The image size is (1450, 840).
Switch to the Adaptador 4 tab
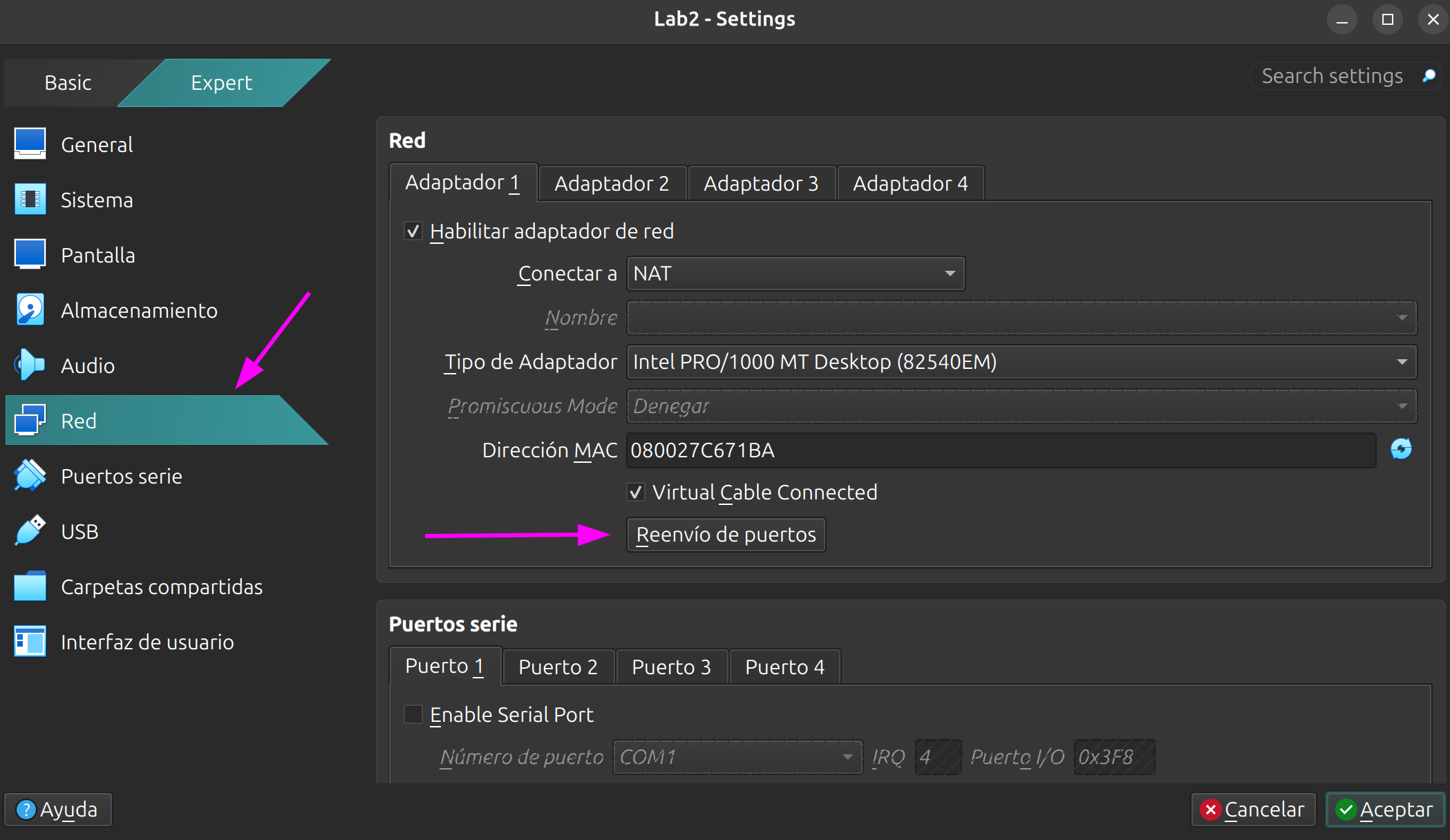910,183
